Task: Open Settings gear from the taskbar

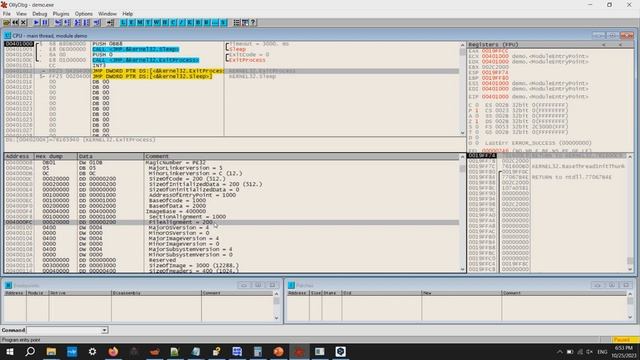Action: click(x=92, y=351)
